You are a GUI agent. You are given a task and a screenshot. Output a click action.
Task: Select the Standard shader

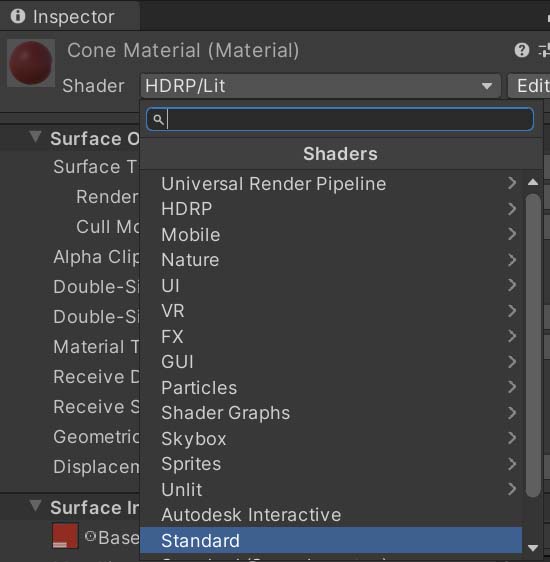point(331,540)
